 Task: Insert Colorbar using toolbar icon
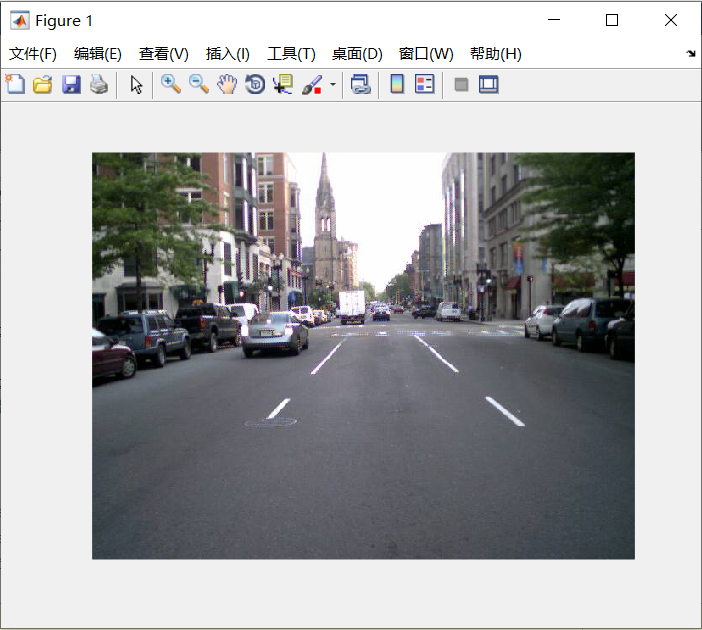pos(397,84)
